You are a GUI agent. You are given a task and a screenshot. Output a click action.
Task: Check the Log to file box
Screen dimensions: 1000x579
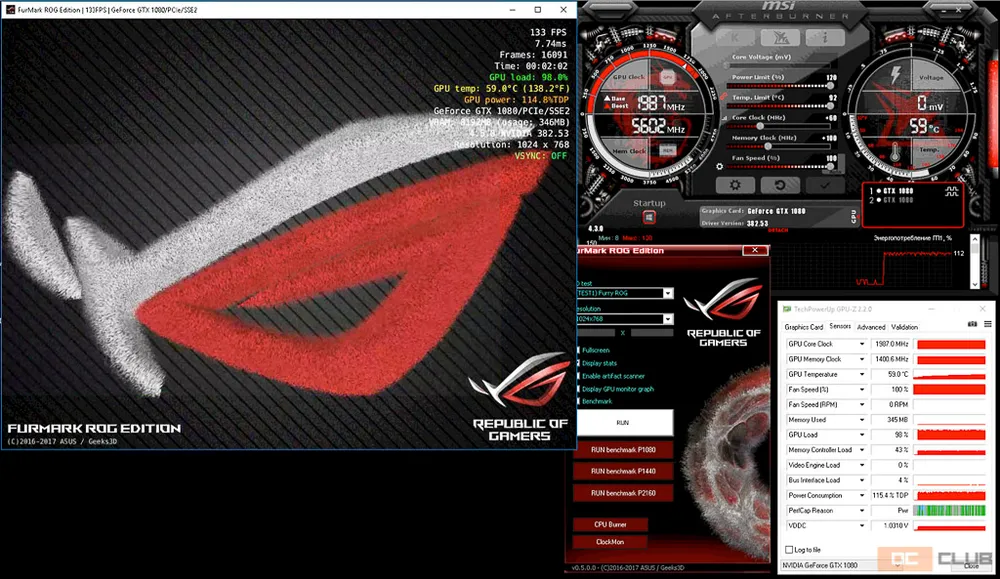[789, 550]
